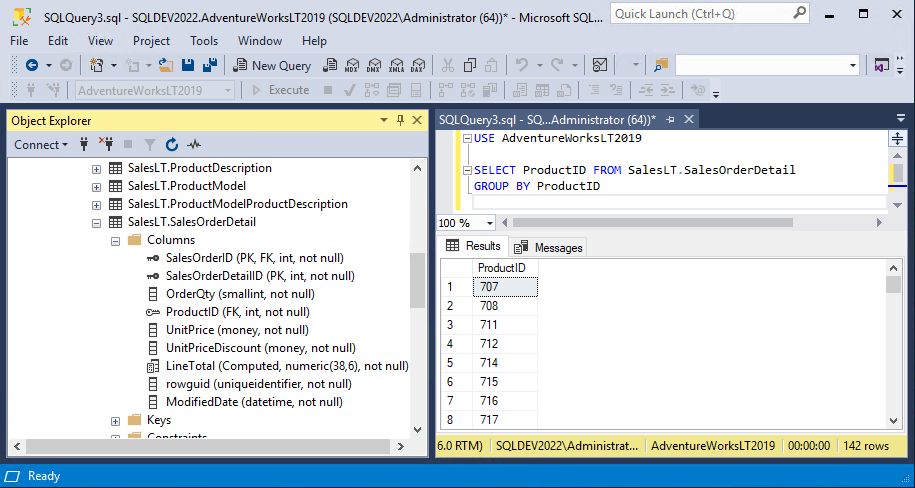Open the Find combo box dropdown arrow
The height and width of the screenshot is (488, 915).
coord(853,65)
